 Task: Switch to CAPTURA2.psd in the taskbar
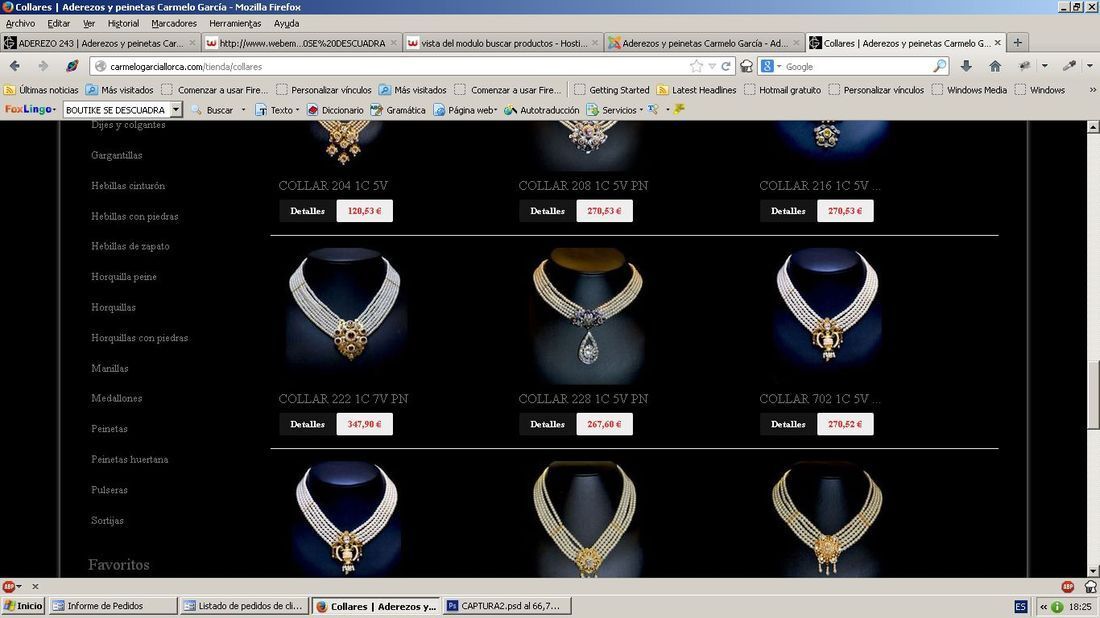(x=507, y=606)
